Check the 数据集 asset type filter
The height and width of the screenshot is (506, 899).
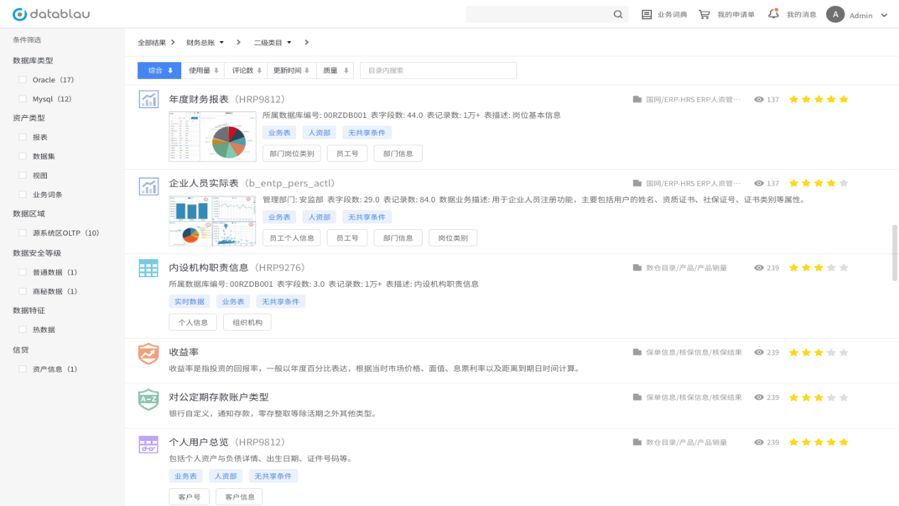(x=22, y=156)
